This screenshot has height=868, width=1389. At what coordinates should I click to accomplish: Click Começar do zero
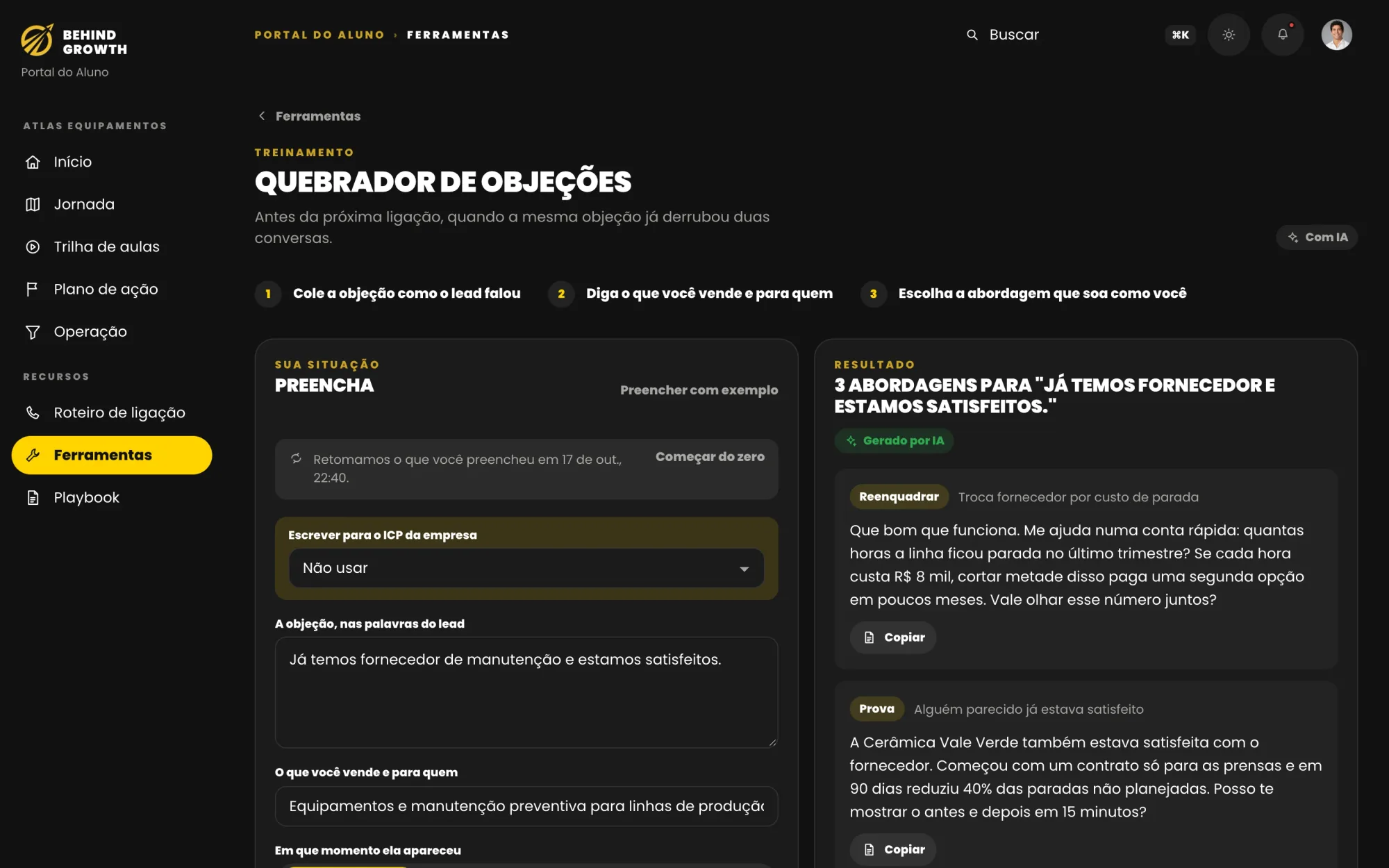click(x=710, y=457)
